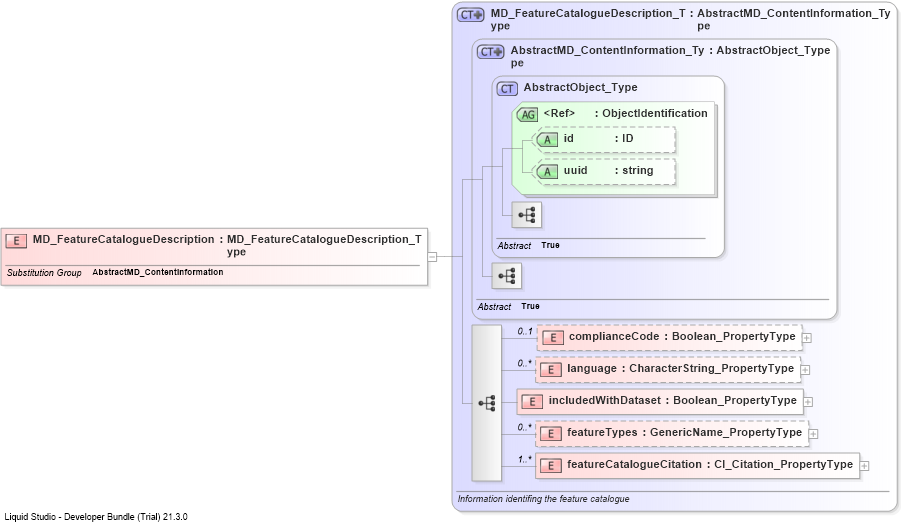Collapse the MD_FeatureCatalogueDescription root element

pyautogui.click(x=432, y=257)
